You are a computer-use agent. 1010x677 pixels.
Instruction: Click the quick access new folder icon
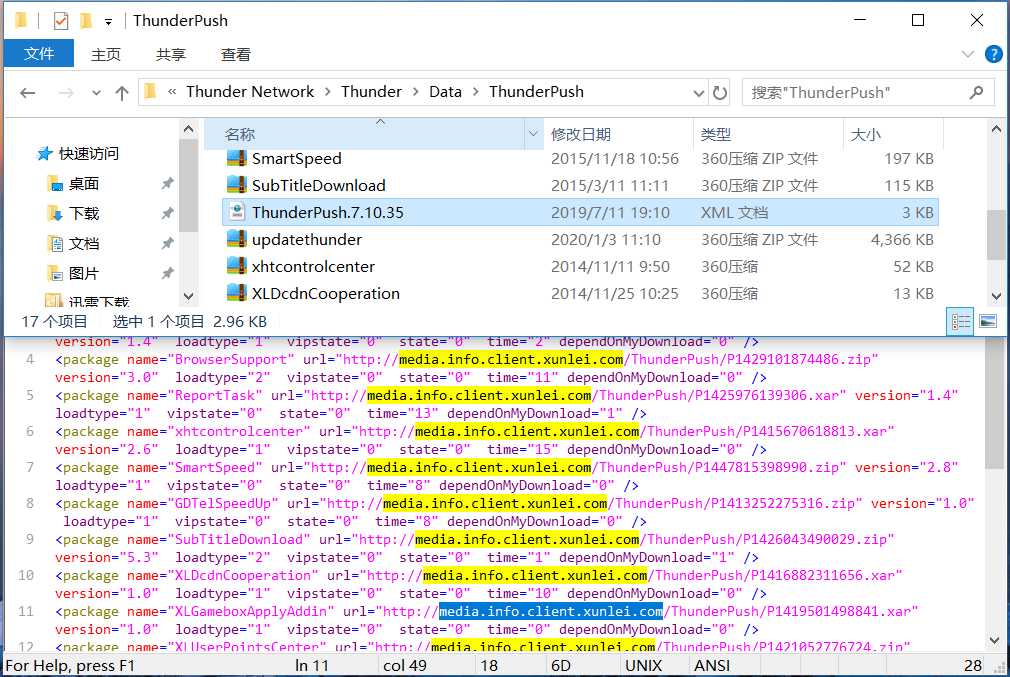coord(85,21)
